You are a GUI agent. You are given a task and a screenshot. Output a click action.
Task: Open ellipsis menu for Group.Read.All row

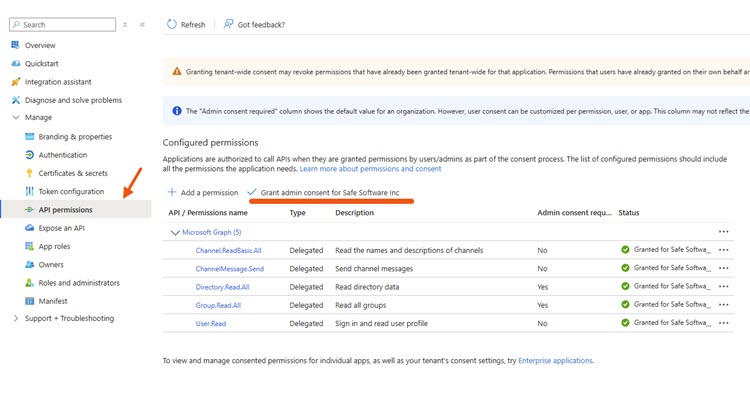pyautogui.click(x=724, y=304)
